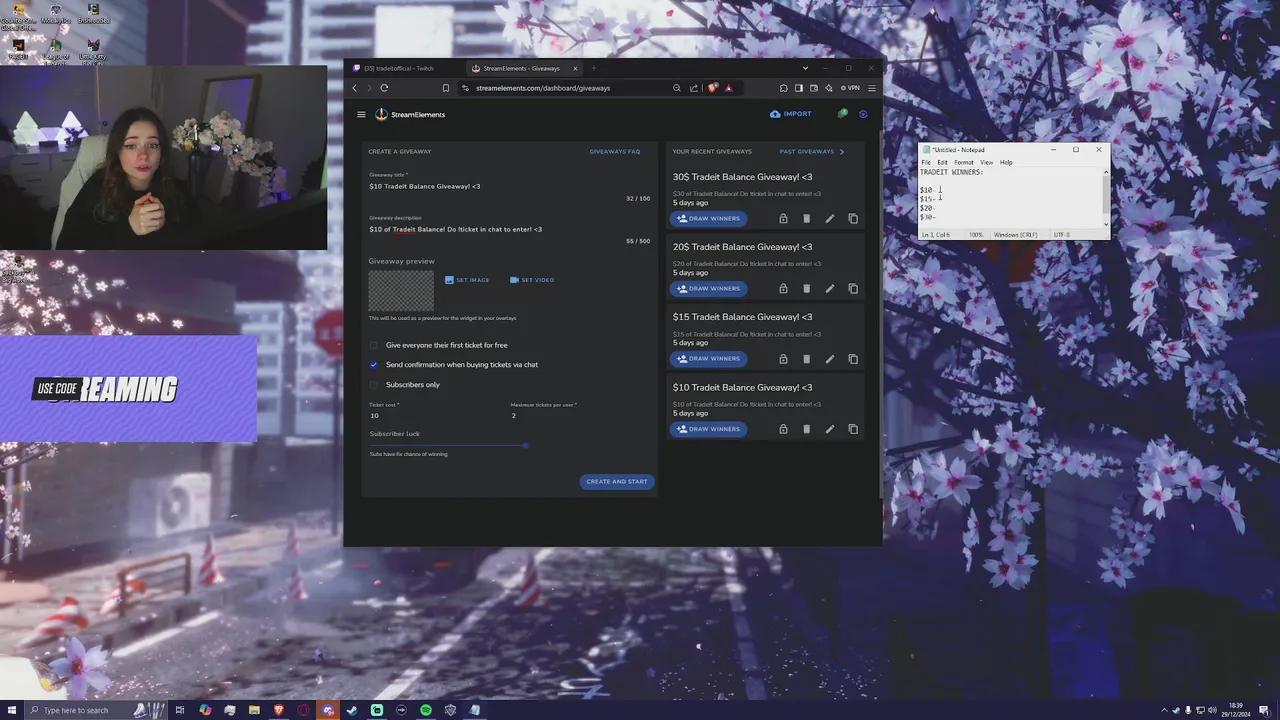Screen dimensions: 1280x720
Task: Enable Give everyone their first ticket for free
Action: [374, 345]
